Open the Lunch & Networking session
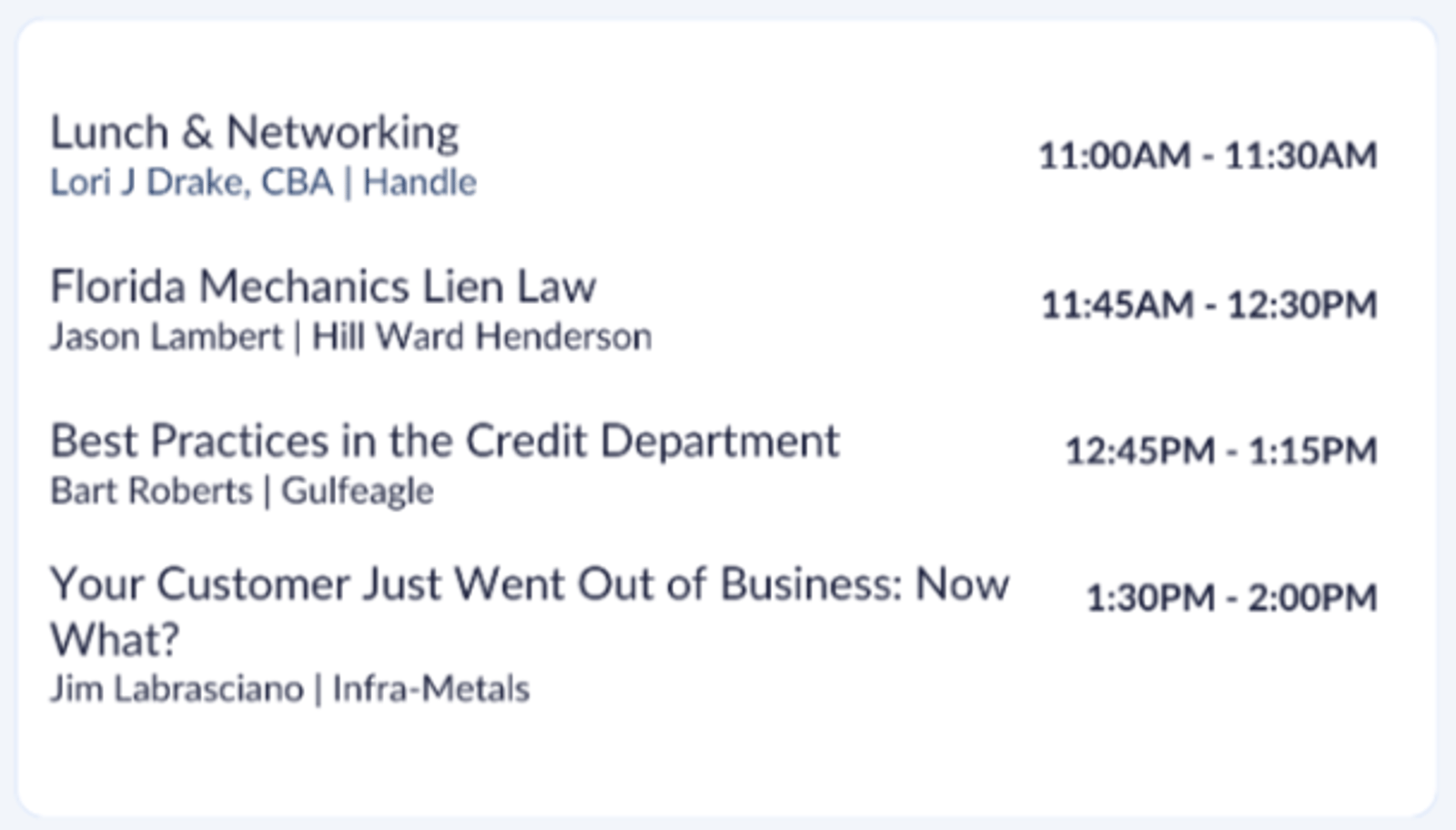 (254, 133)
